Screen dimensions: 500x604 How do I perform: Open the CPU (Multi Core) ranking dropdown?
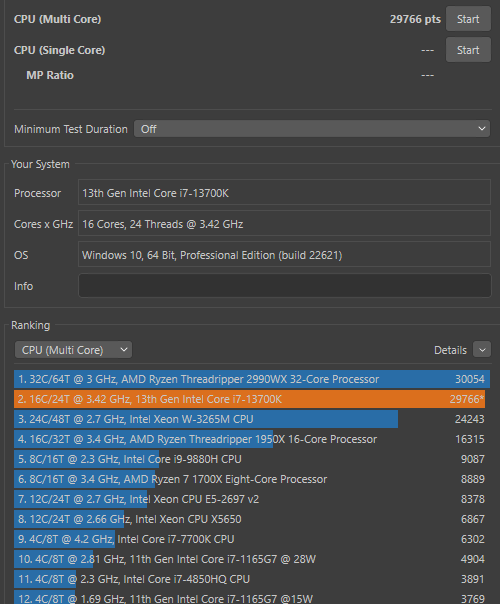[x=73, y=350]
